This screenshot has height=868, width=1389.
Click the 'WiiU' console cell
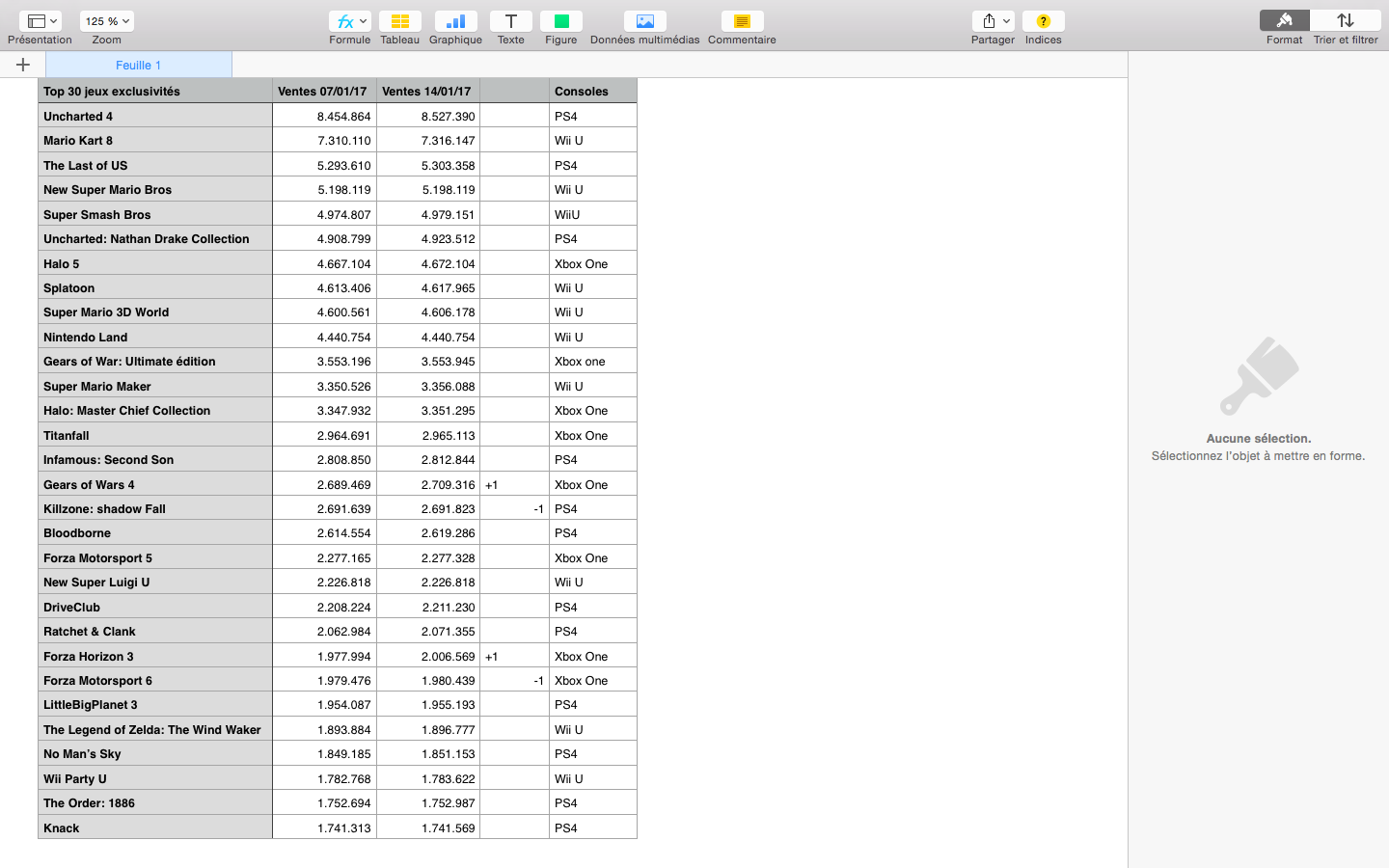pyautogui.click(x=593, y=214)
